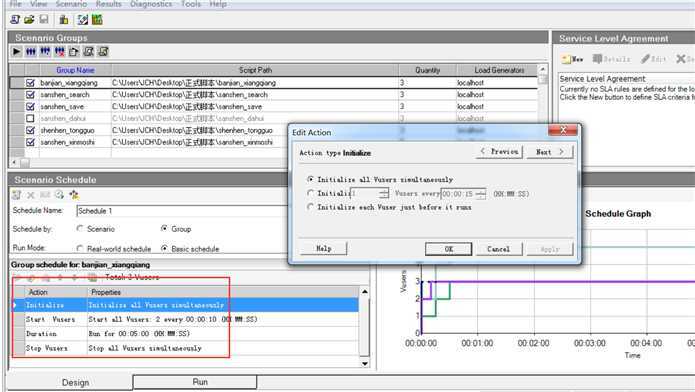Select Schedule by Group radio button

point(164,228)
